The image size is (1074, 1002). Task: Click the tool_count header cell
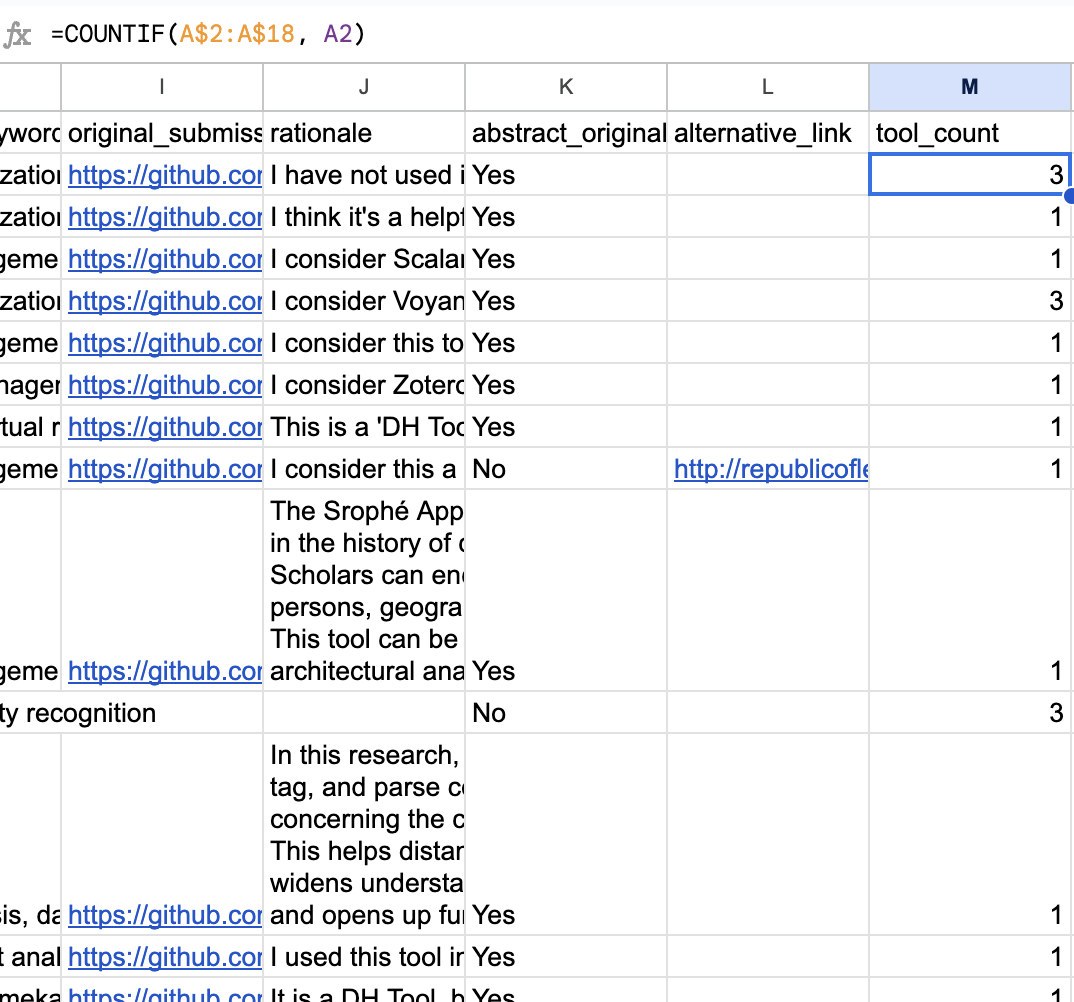tap(969, 133)
